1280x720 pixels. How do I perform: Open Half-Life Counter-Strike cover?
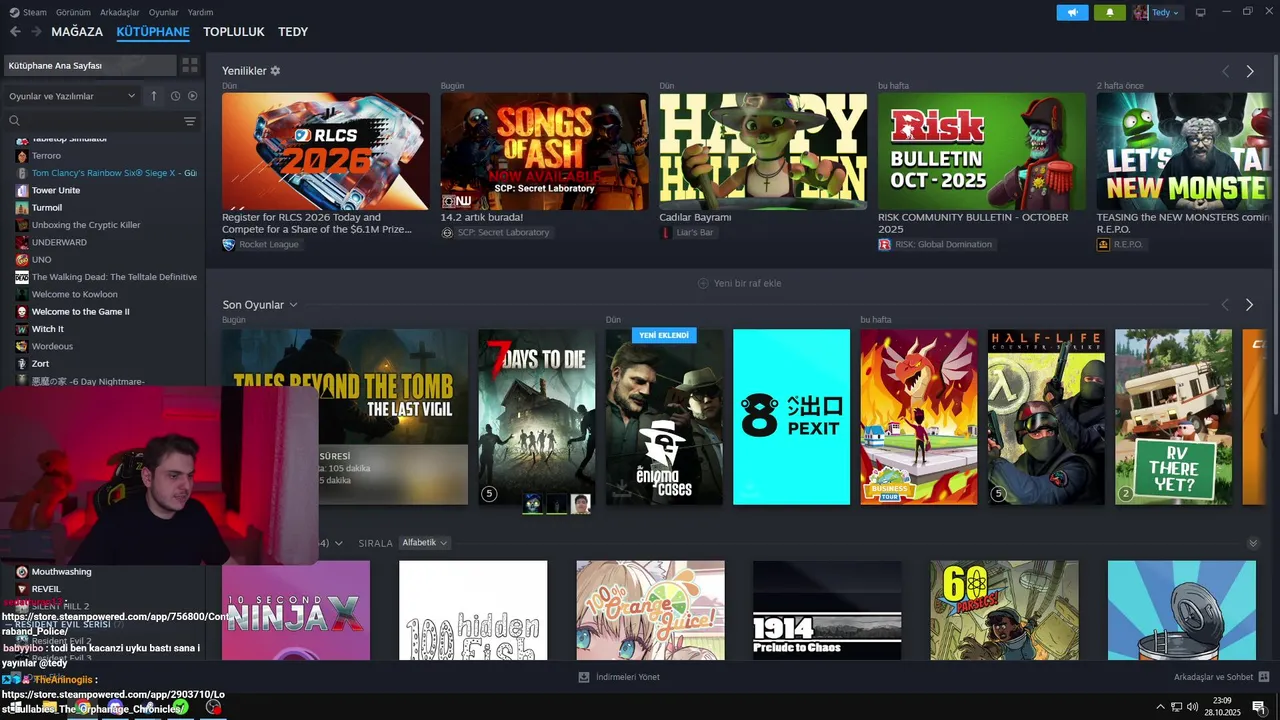[1046, 417]
